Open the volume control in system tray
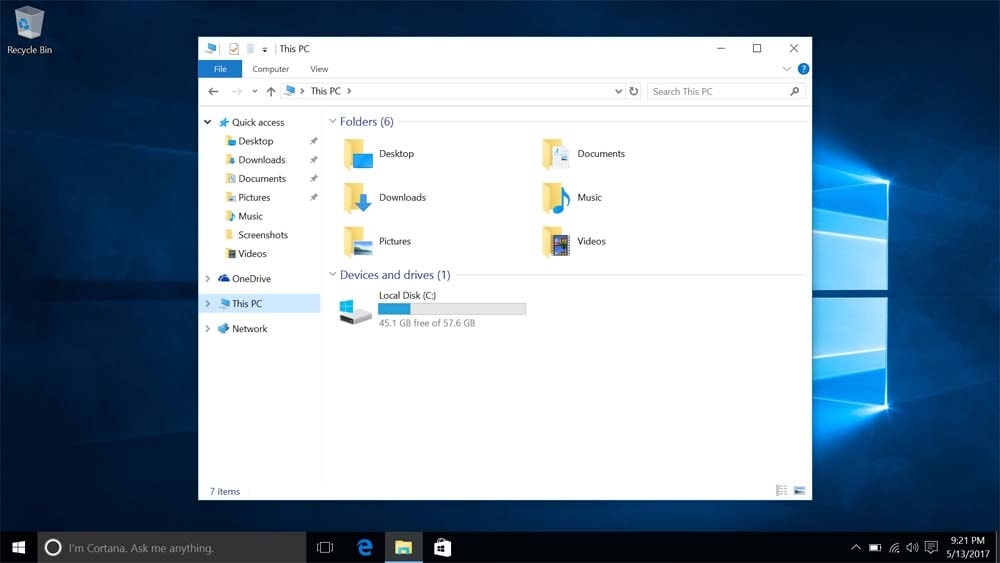 913,547
